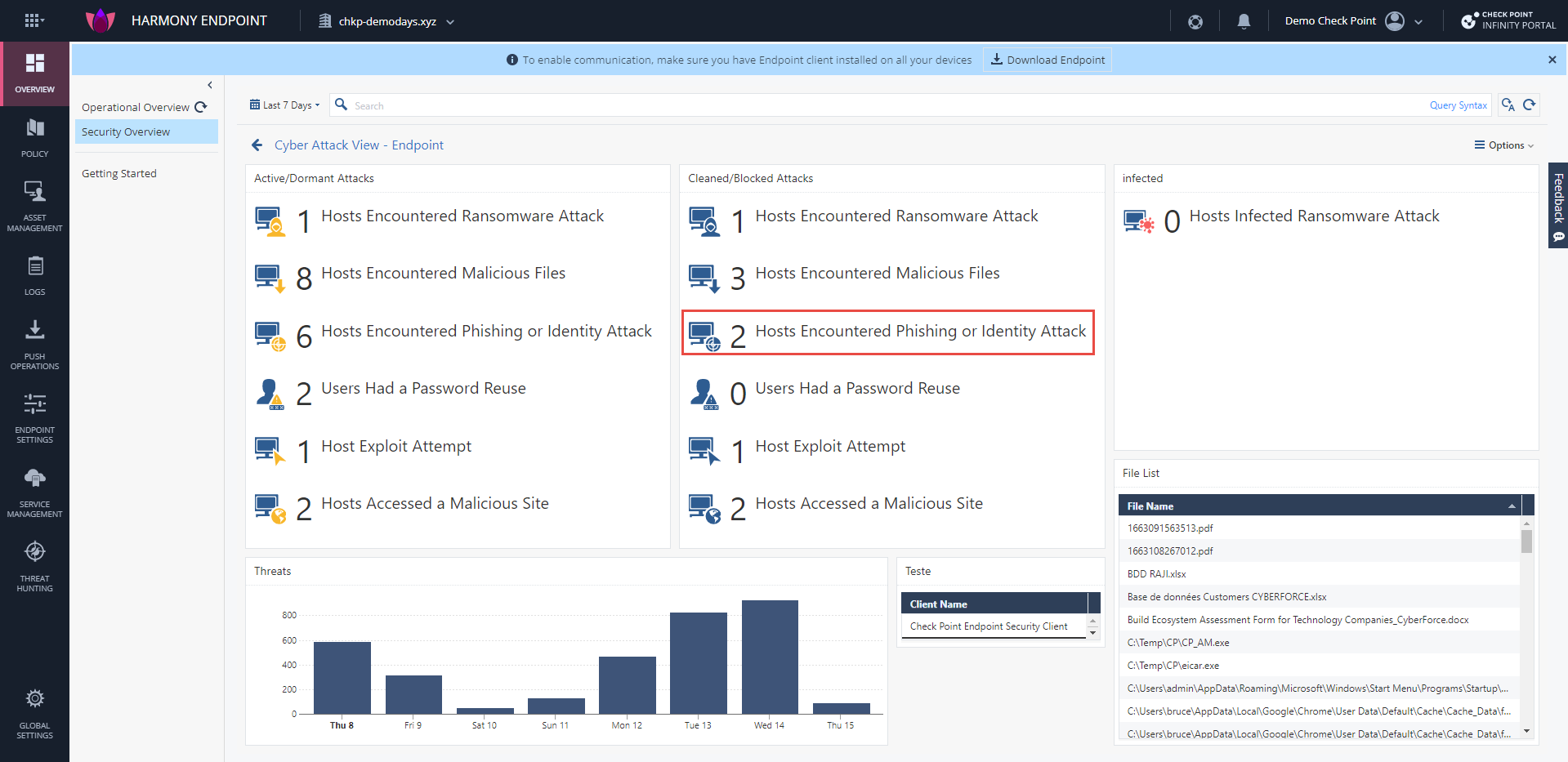The width and height of the screenshot is (1568, 762).
Task: Select Security Overview in the menu
Action: pyautogui.click(x=147, y=131)
